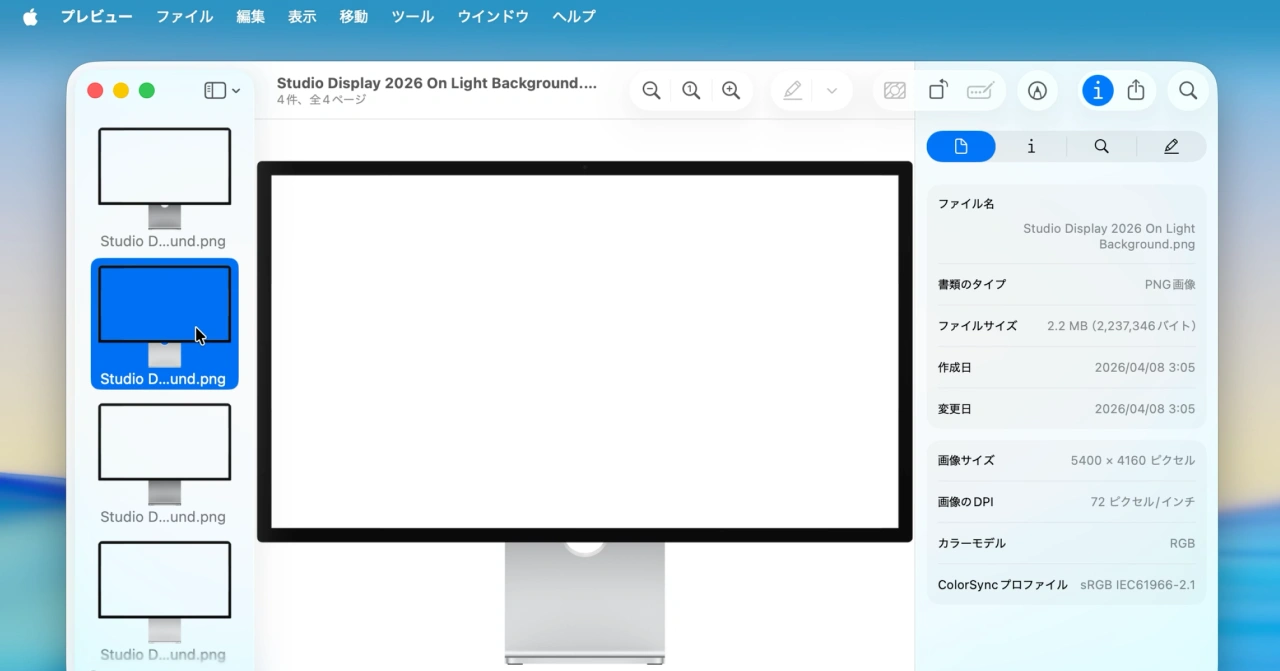This screenshot has width=1280, height=671.
Task: Toggle the inspector info button
Action: pyautogui.click(x=1097, y=90)
